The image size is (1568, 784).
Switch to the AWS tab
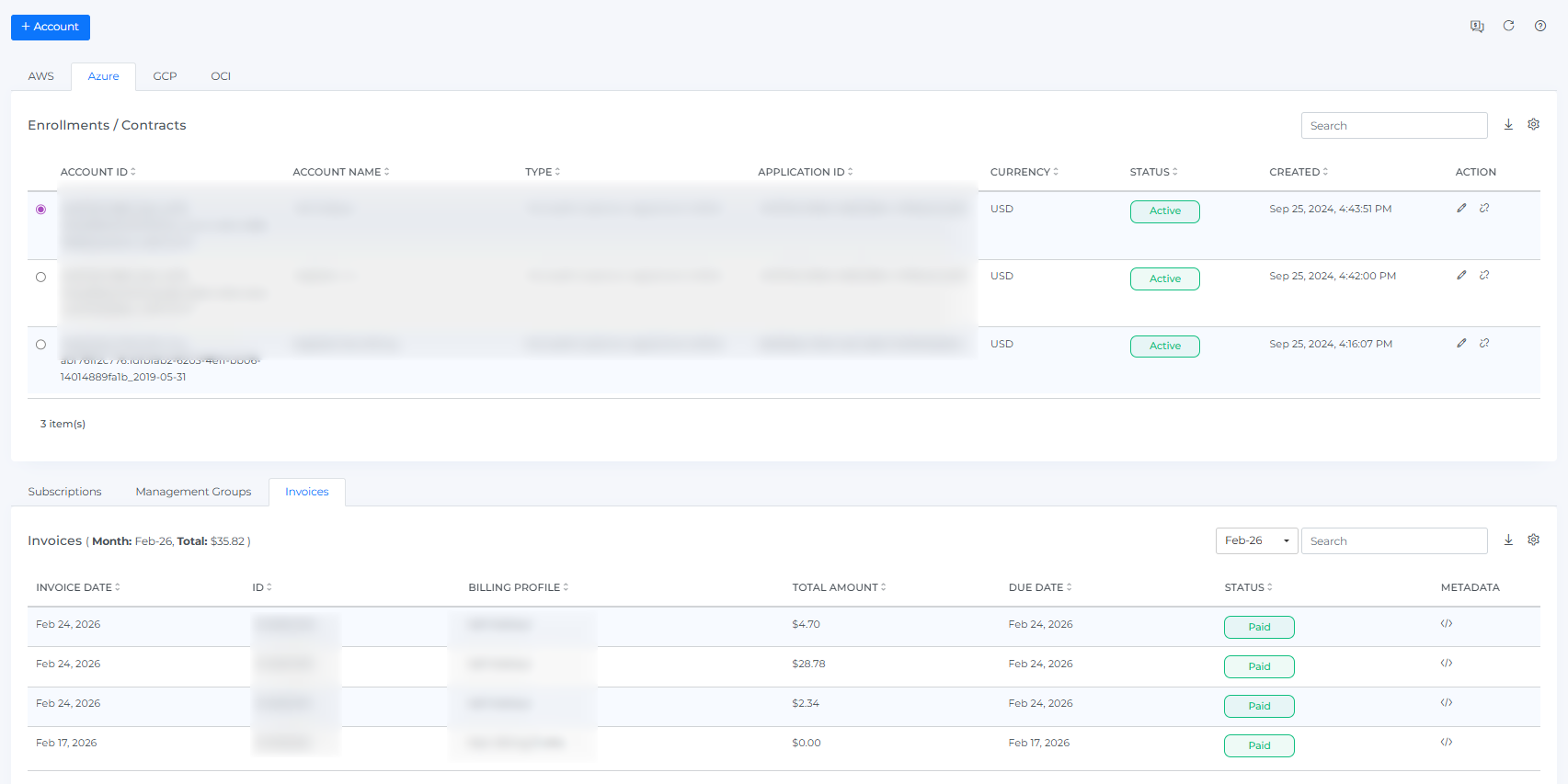click(x=41, y=76)
